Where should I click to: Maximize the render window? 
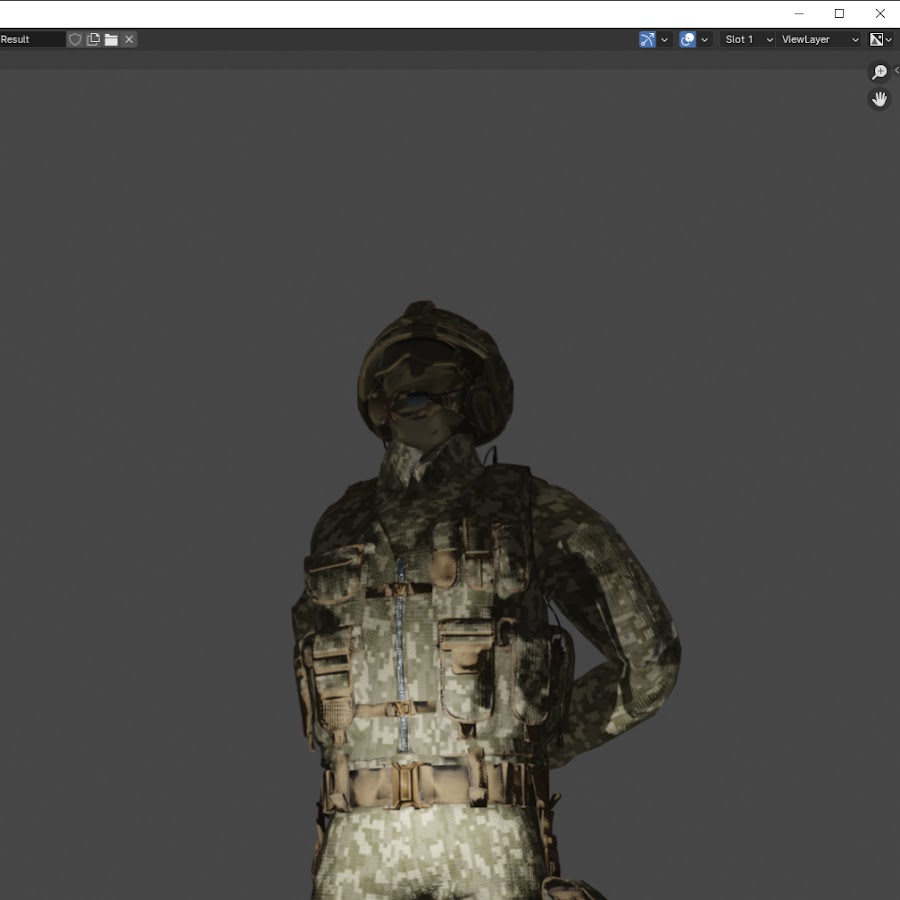coord(839,13)
